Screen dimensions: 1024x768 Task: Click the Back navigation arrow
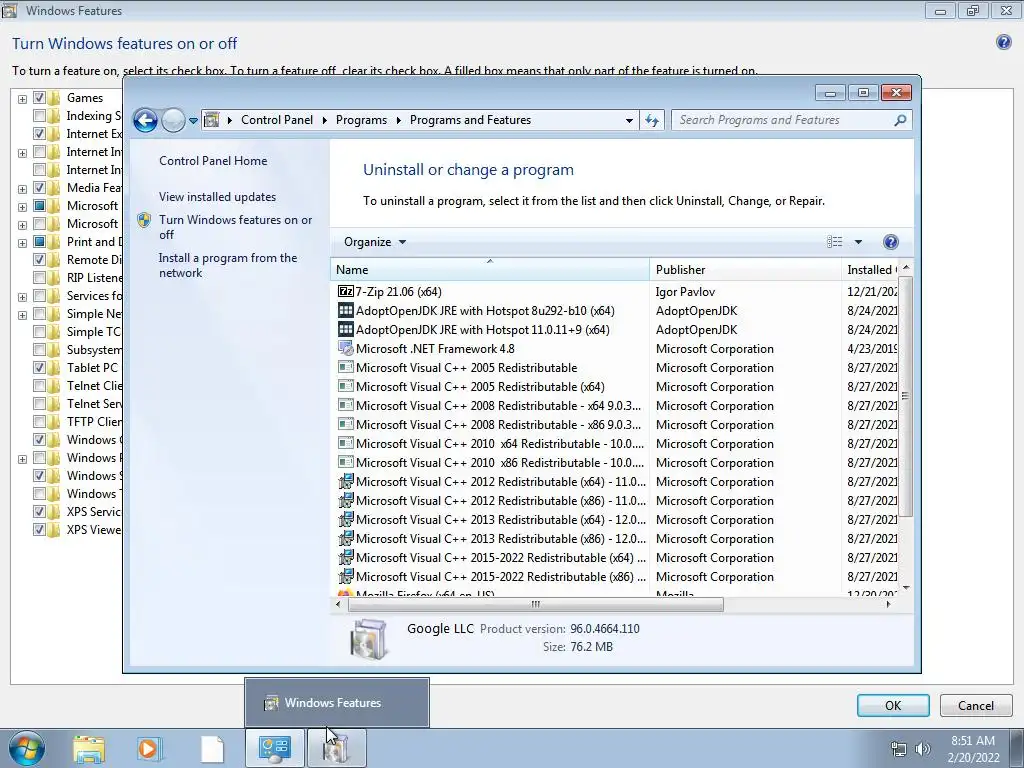pos(145,120)
